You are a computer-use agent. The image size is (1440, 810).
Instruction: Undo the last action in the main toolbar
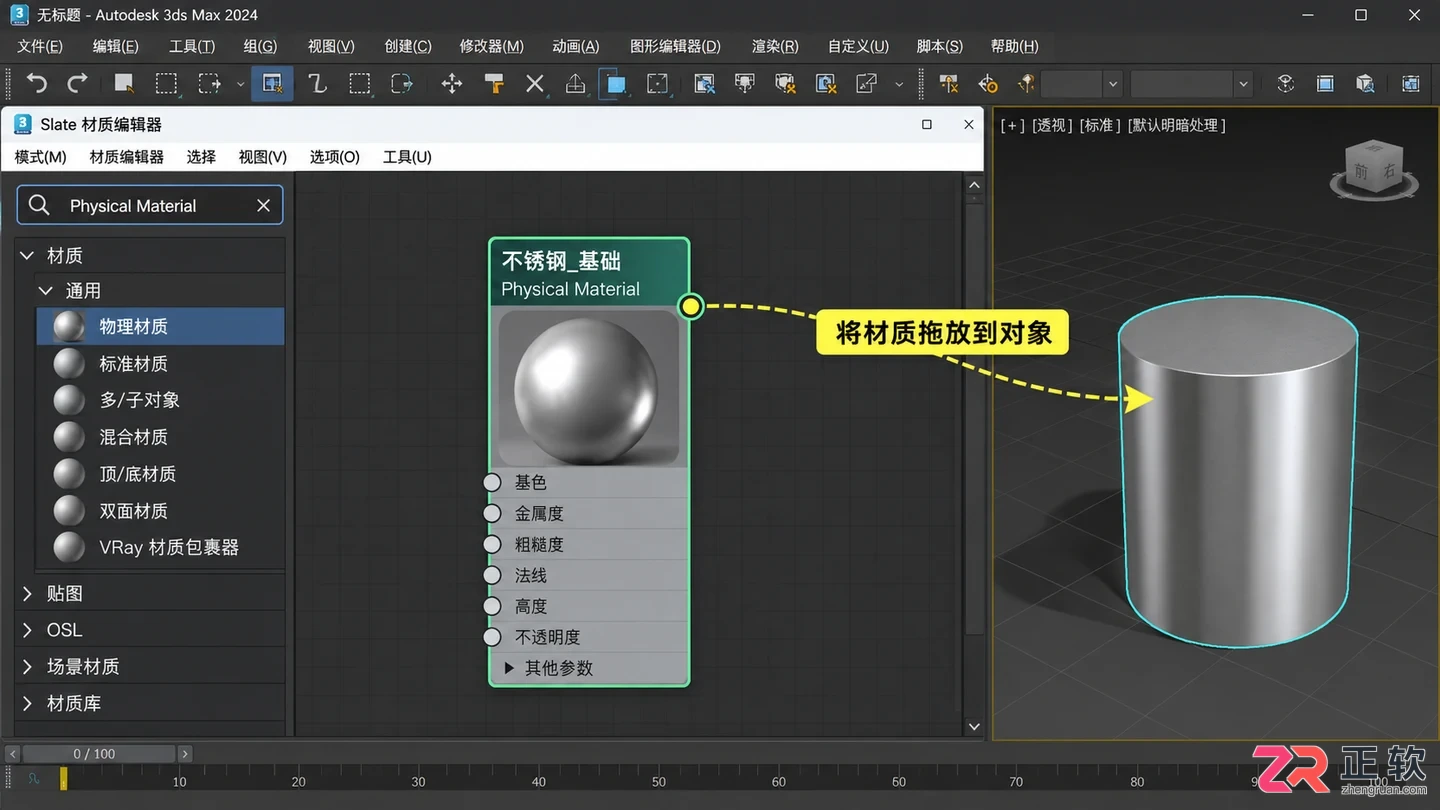37,84
